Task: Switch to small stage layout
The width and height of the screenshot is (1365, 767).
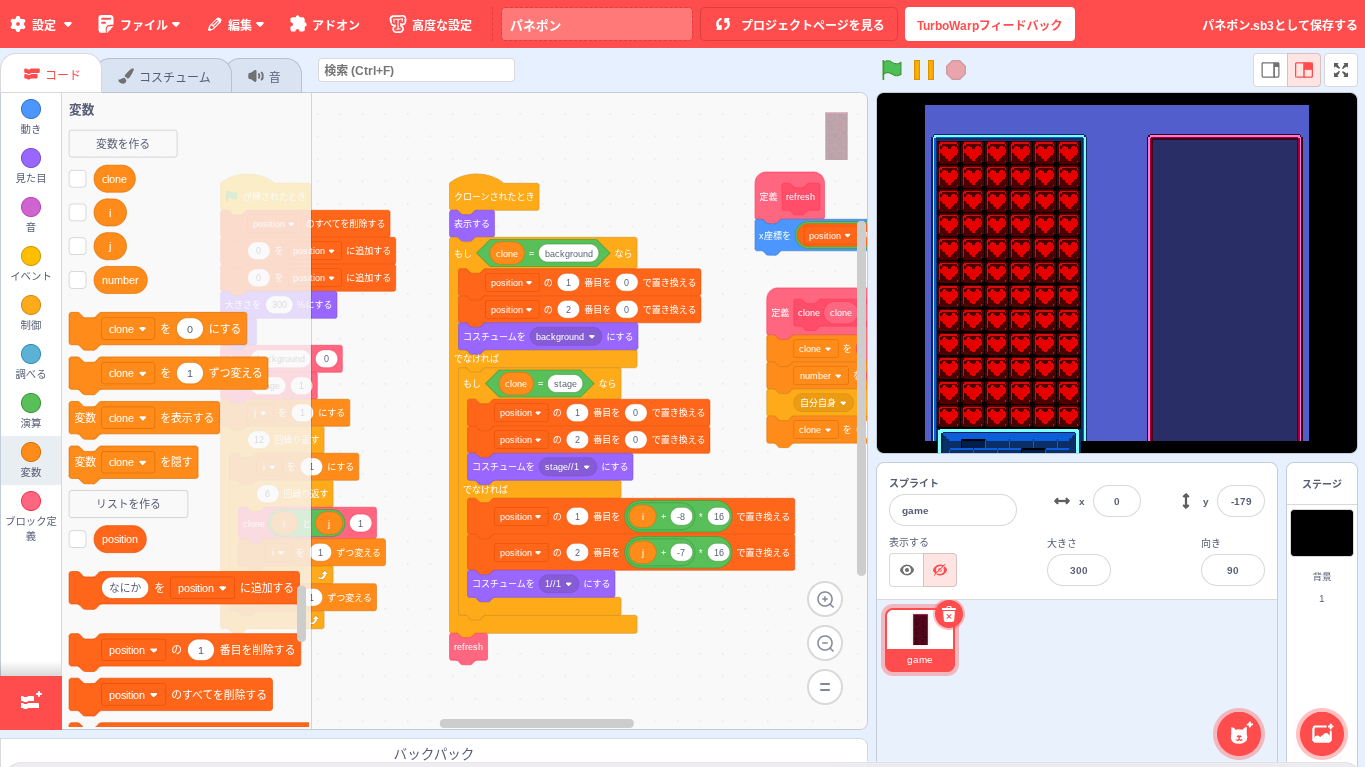Action: 1270,70
